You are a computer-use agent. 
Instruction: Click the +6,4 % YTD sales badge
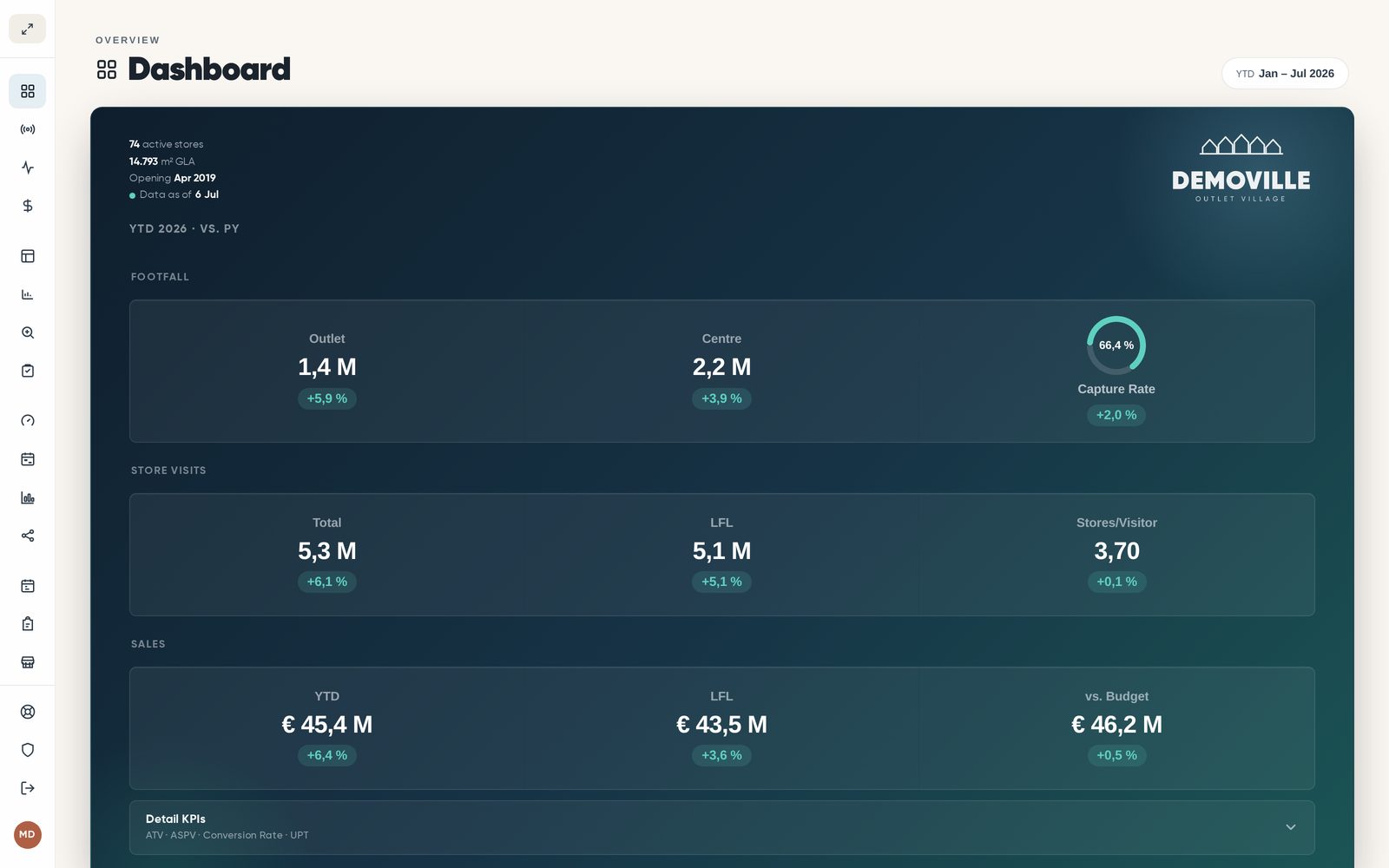pos(326,755)
